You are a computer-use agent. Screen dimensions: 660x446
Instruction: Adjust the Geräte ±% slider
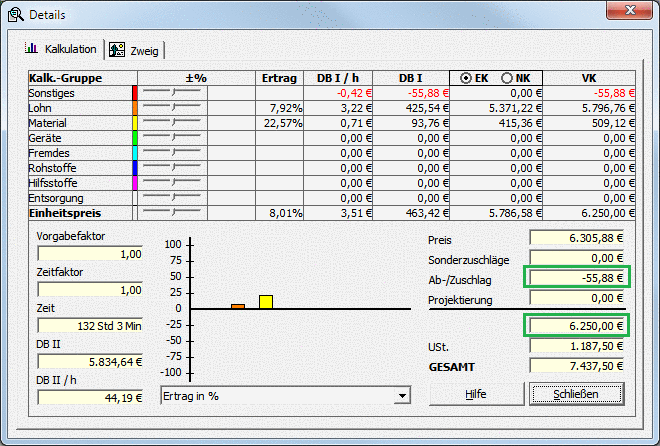tap(172, 138)
